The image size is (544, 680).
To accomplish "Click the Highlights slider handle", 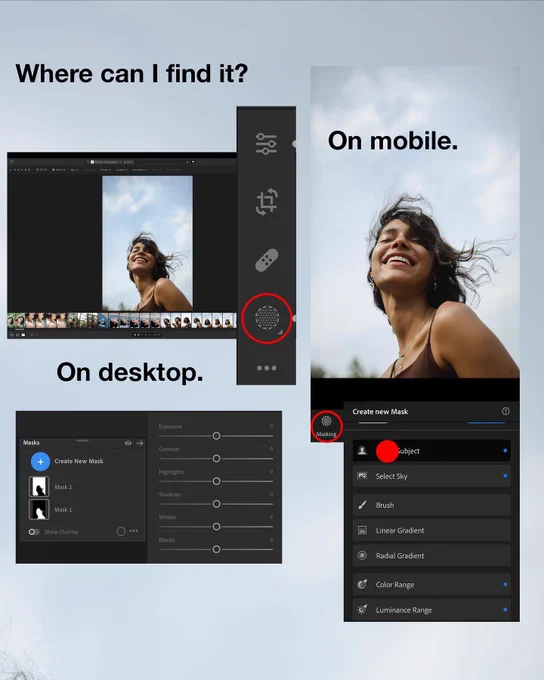I will point(216,481).
